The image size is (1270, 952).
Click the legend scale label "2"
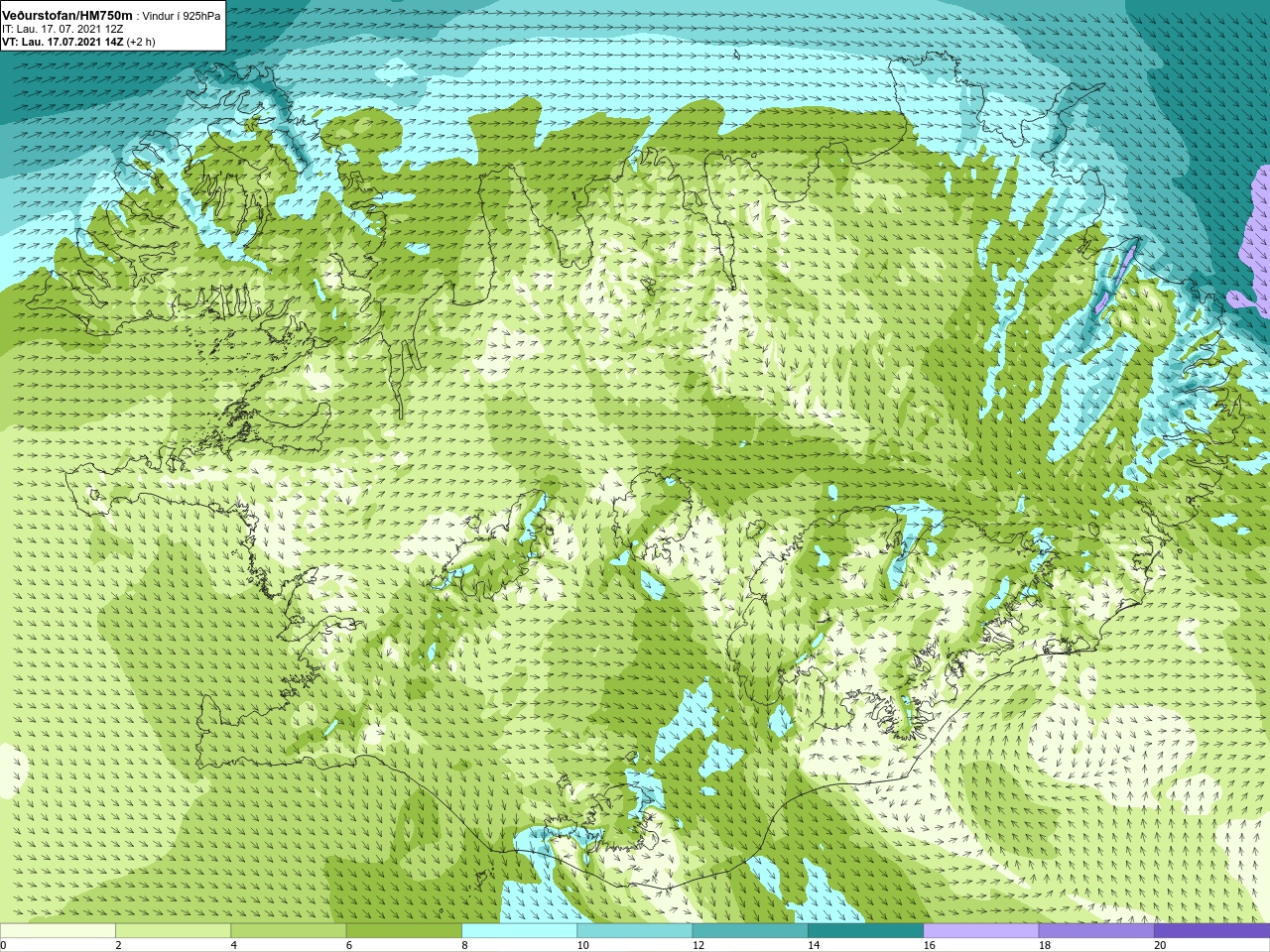click(x=118, y=945)
